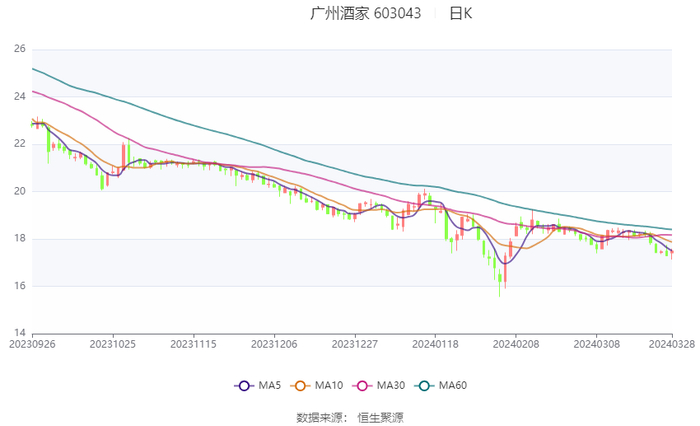Click the 恒生聚源 data source text
This screenshot has width=700, height=426.
point(380,417)
